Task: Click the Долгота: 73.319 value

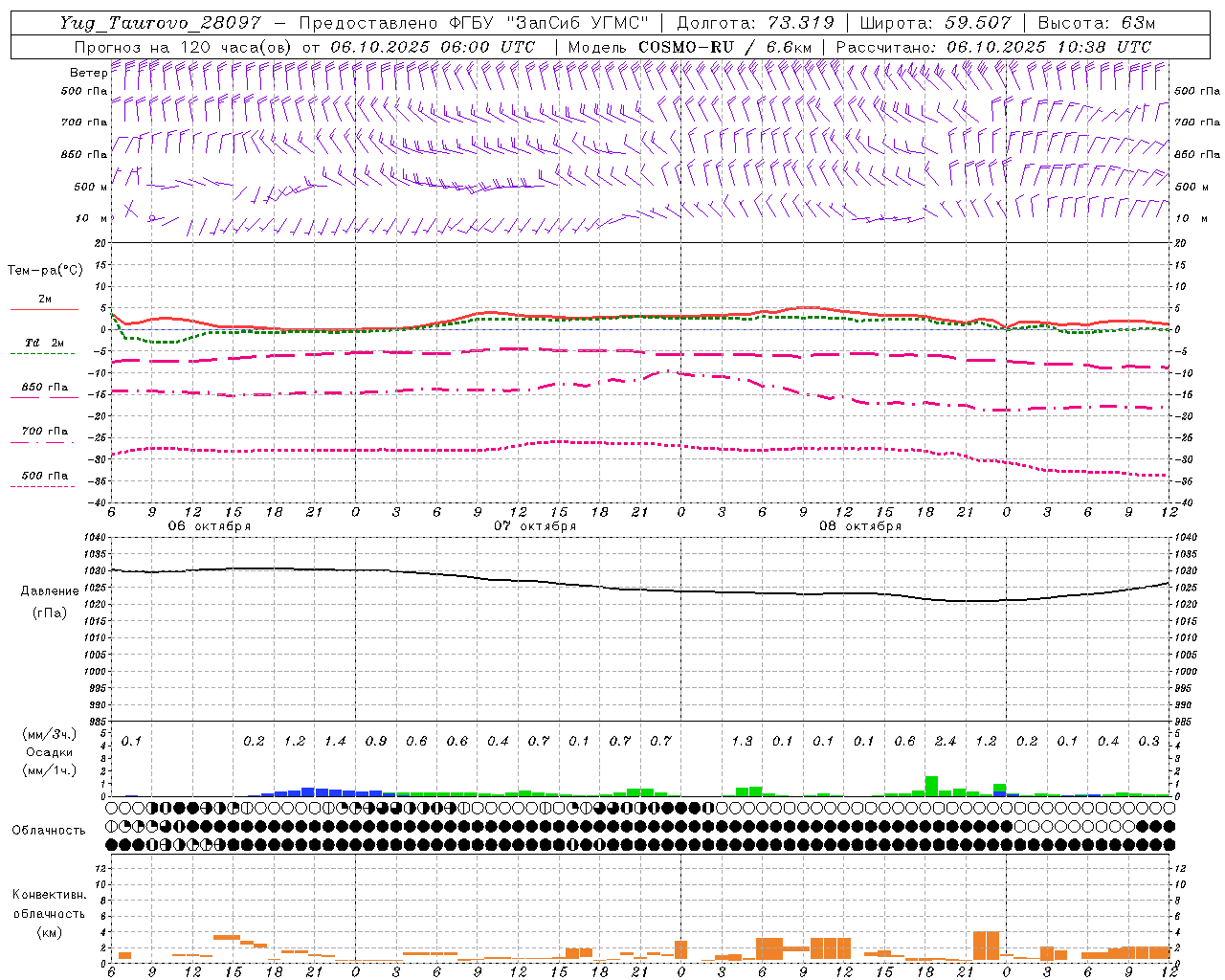Action: coord(755,23)
